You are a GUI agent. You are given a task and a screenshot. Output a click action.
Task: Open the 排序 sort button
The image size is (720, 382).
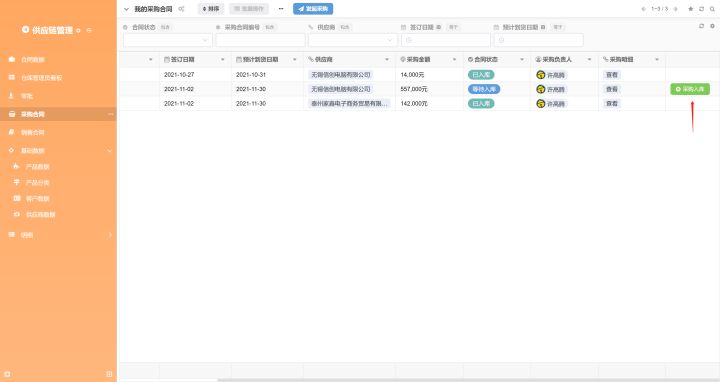pyautogui.click(x=211, y=9)
